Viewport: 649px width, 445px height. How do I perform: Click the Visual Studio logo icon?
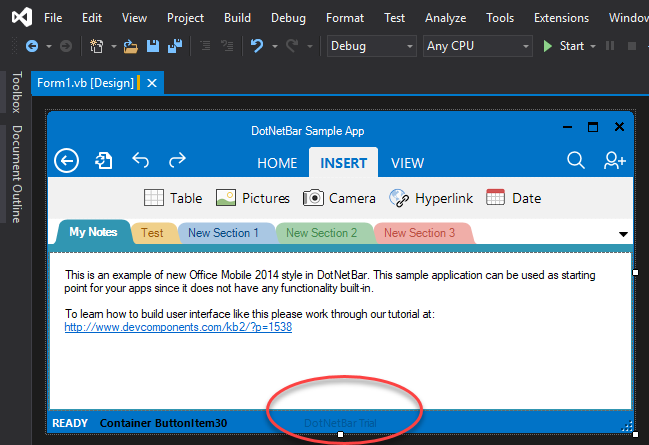pyautogui.click(x=22, y=17)
